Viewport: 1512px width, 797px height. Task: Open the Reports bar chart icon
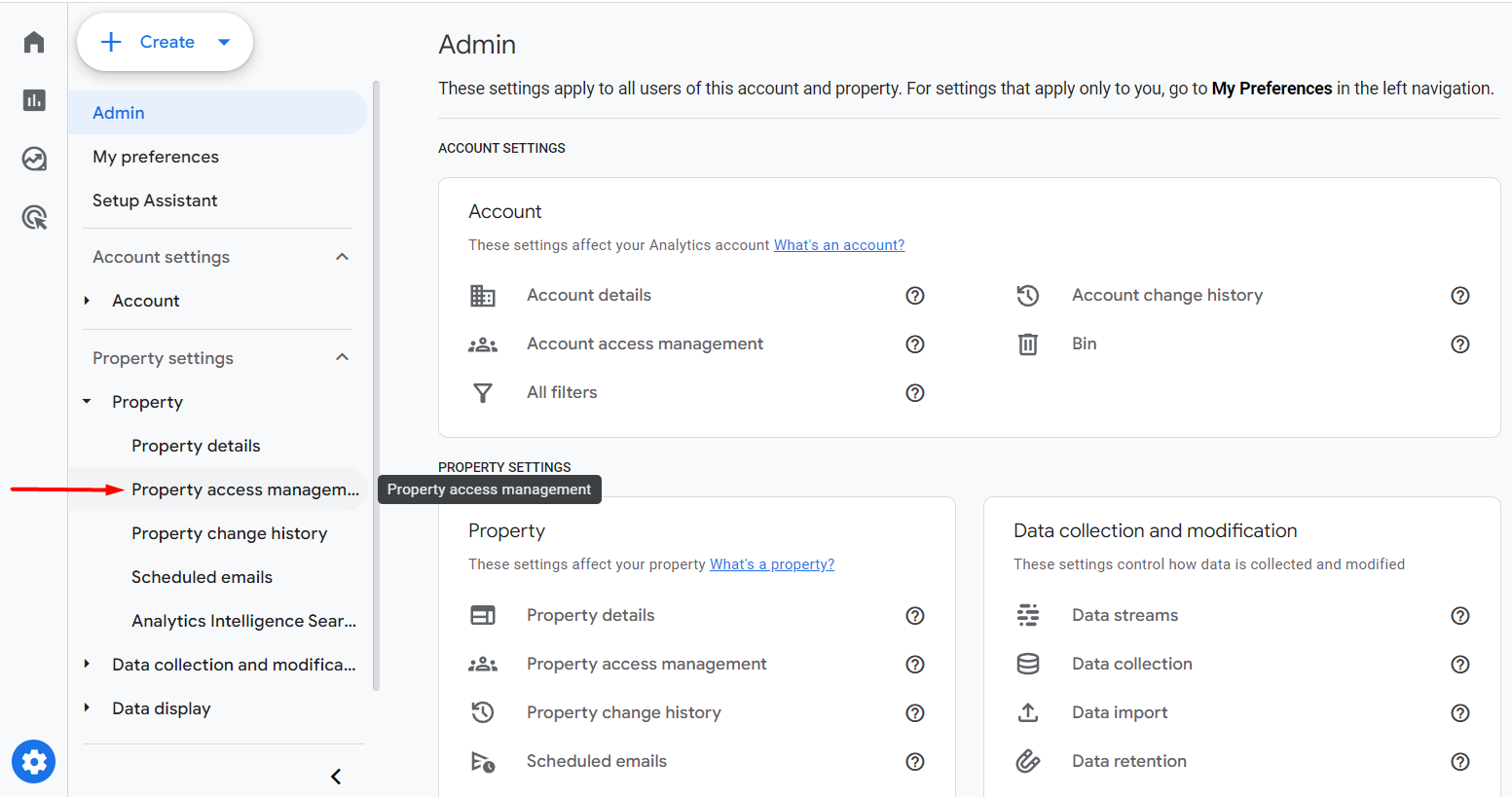[x=34, y=100]
